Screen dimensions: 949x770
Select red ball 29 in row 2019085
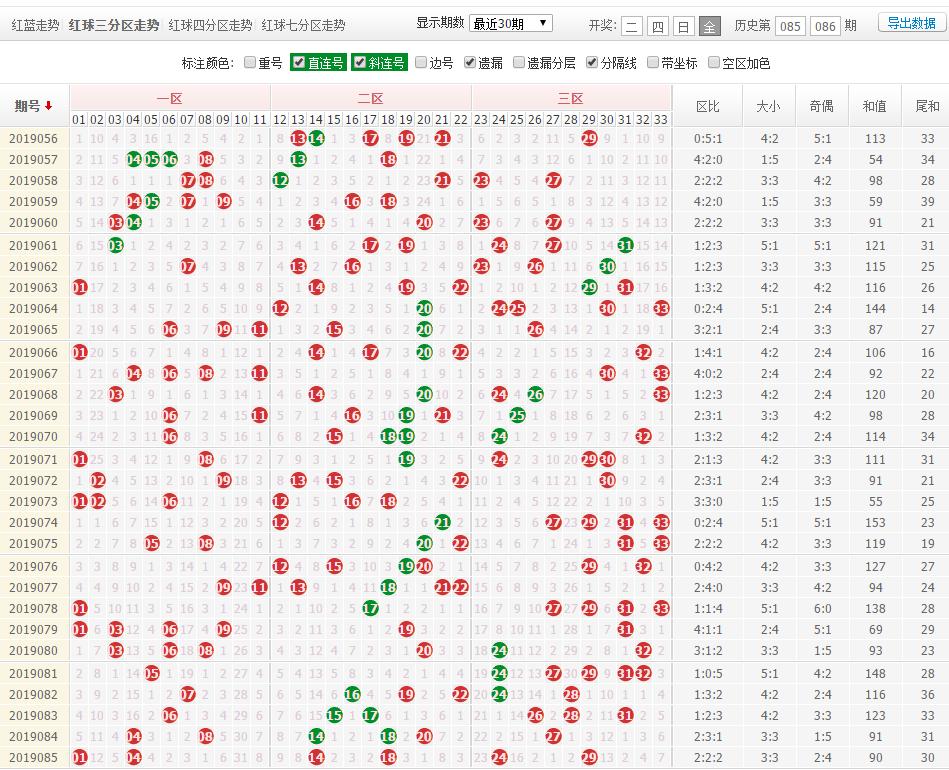pyautogui.click(x=589, y=757)
